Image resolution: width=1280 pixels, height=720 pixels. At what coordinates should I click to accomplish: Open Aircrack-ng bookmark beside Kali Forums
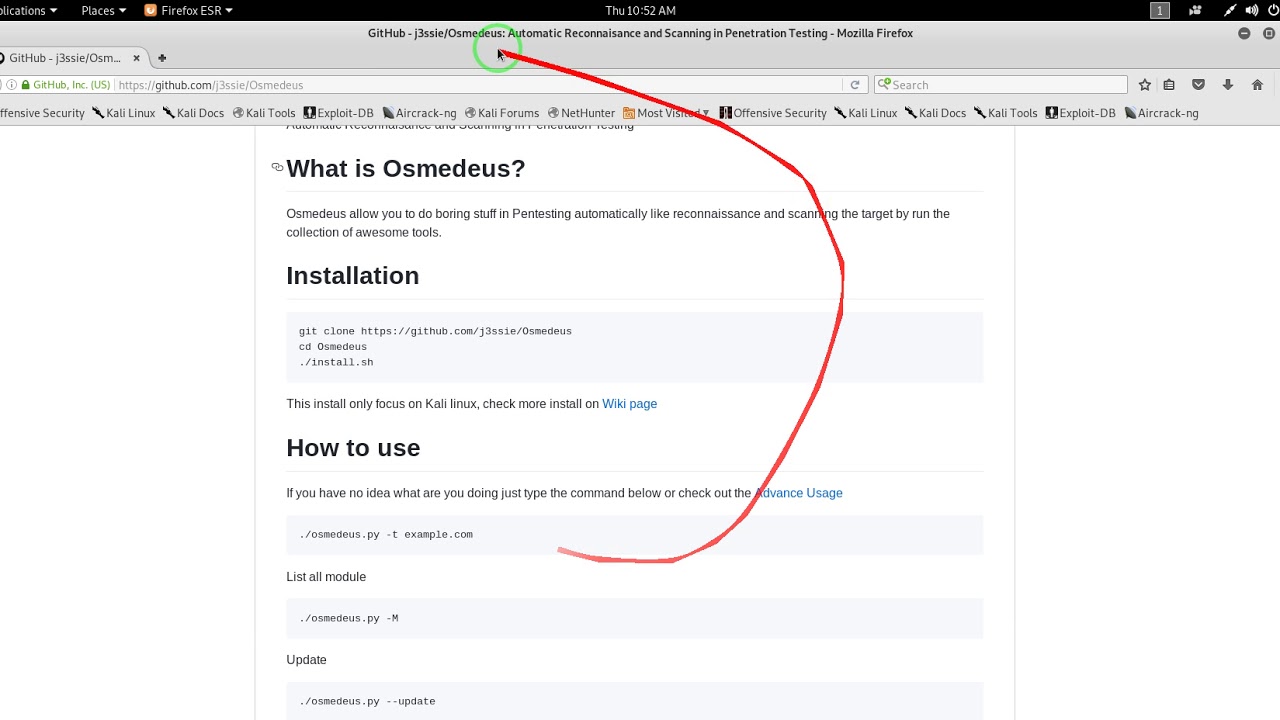[419, 113]
